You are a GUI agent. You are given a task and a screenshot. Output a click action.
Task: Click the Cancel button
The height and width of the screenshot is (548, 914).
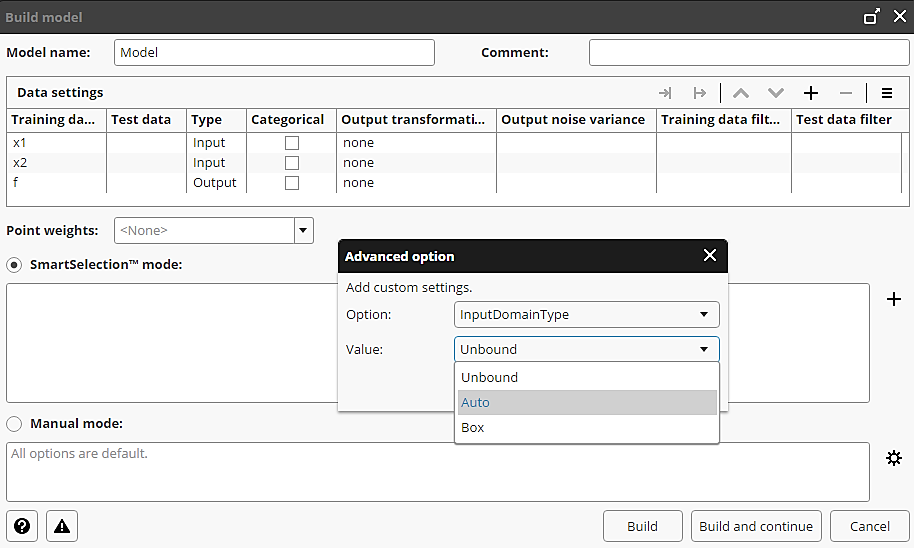tap(869, 526)
